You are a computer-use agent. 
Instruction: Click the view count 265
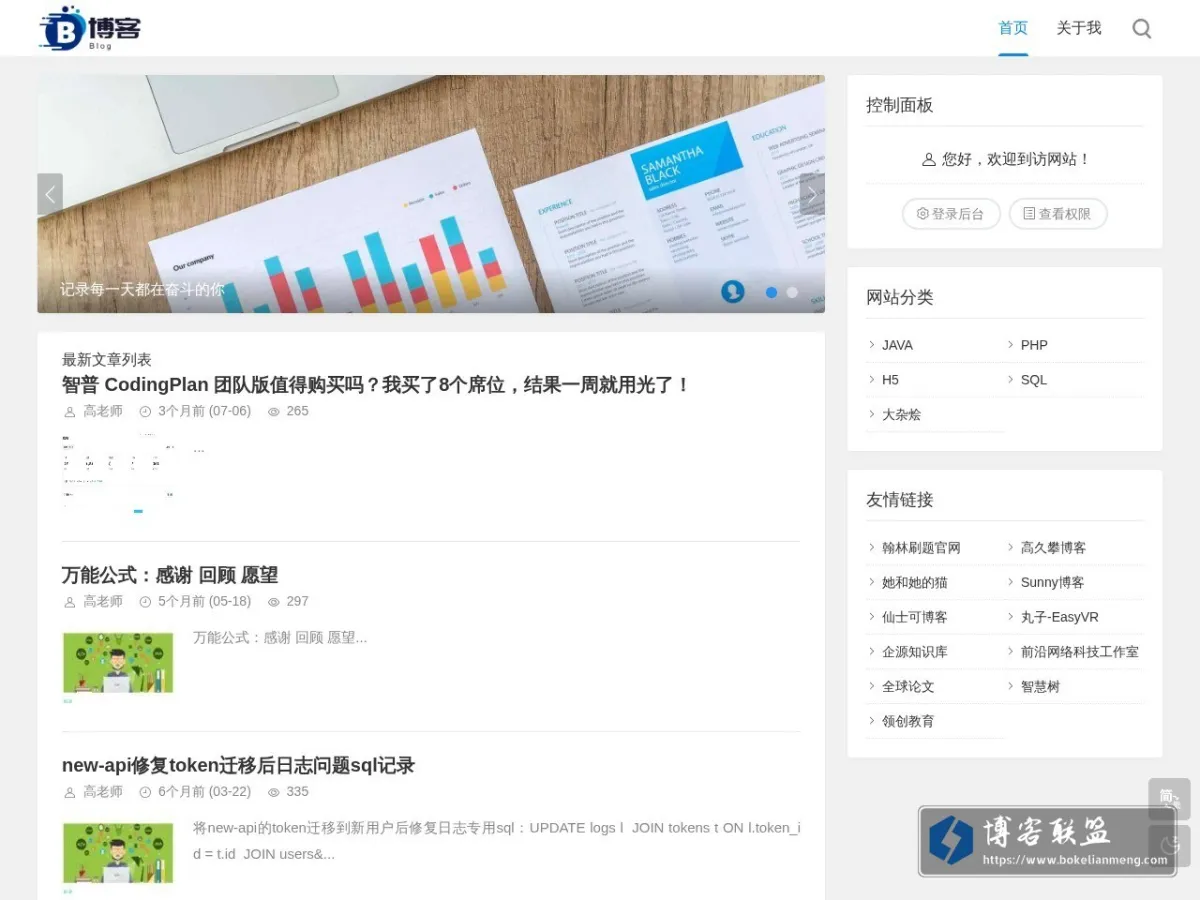tap(297, 411)
